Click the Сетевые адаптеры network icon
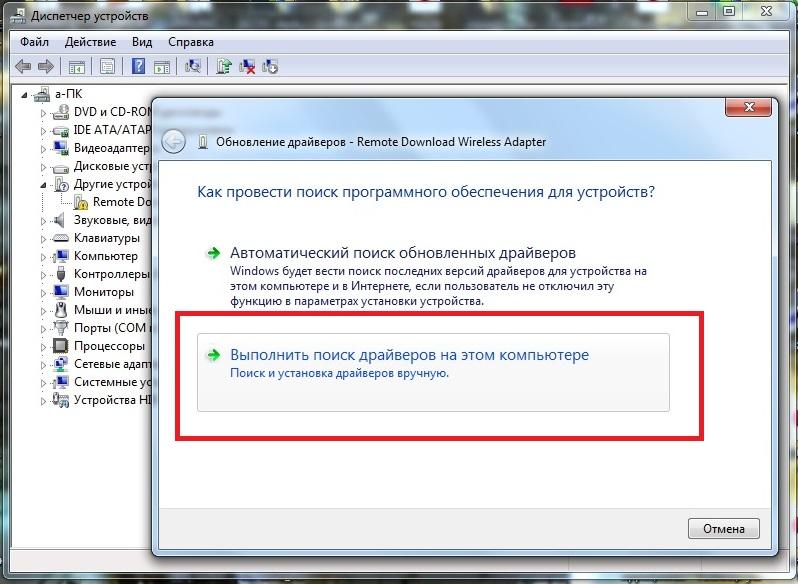798x584 pixels. point(61,364)
